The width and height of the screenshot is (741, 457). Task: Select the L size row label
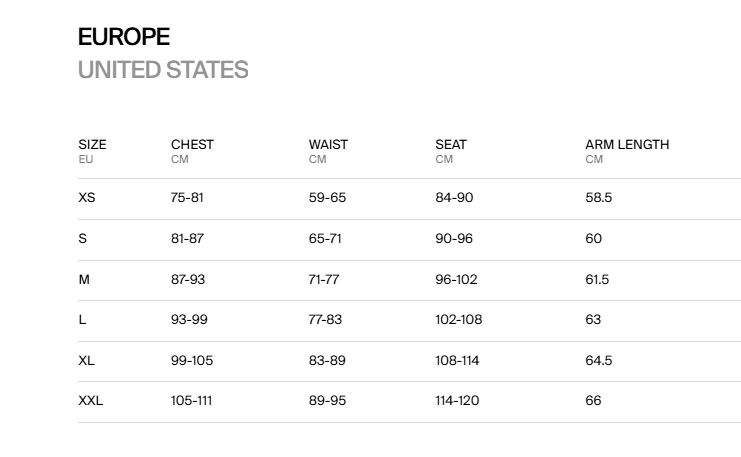82,320
